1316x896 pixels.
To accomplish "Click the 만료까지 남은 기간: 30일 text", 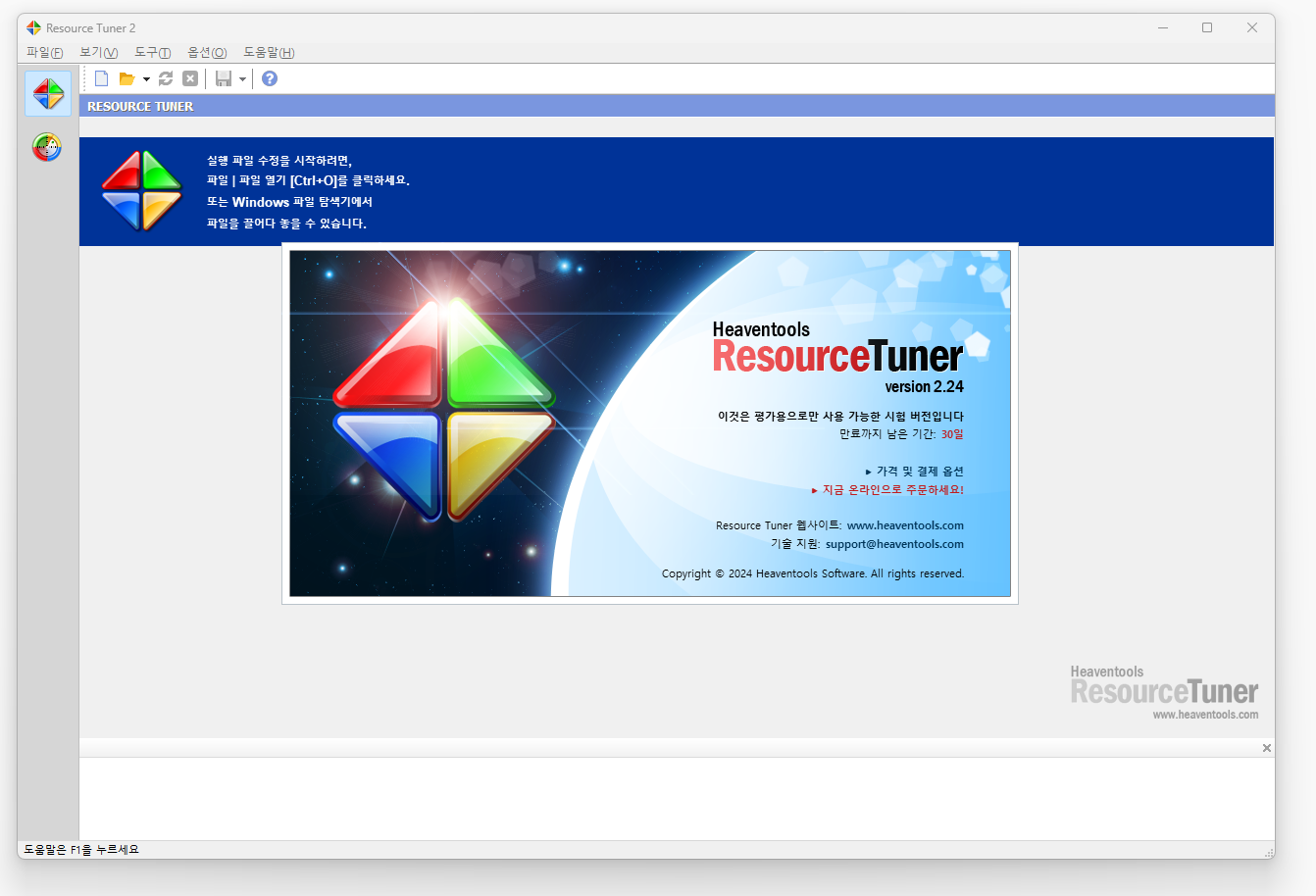I will 901,434.
